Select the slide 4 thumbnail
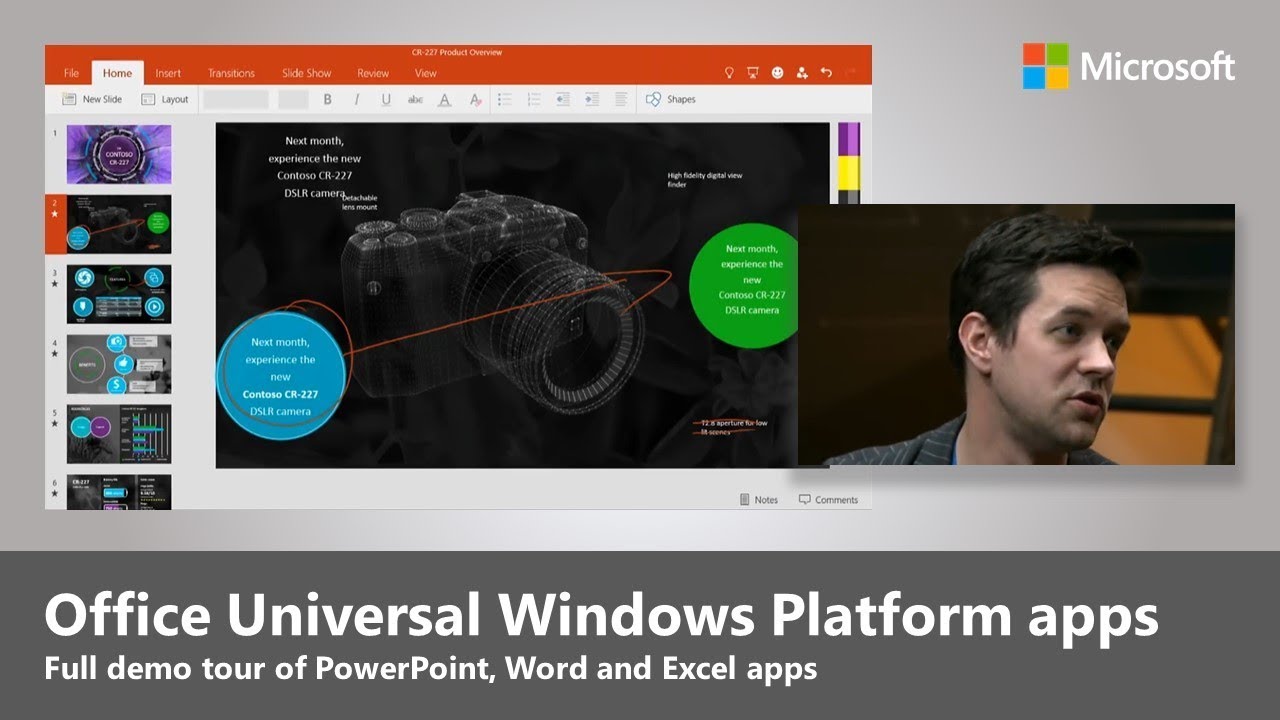1280x720 pixels. click(x=119, y=364)
